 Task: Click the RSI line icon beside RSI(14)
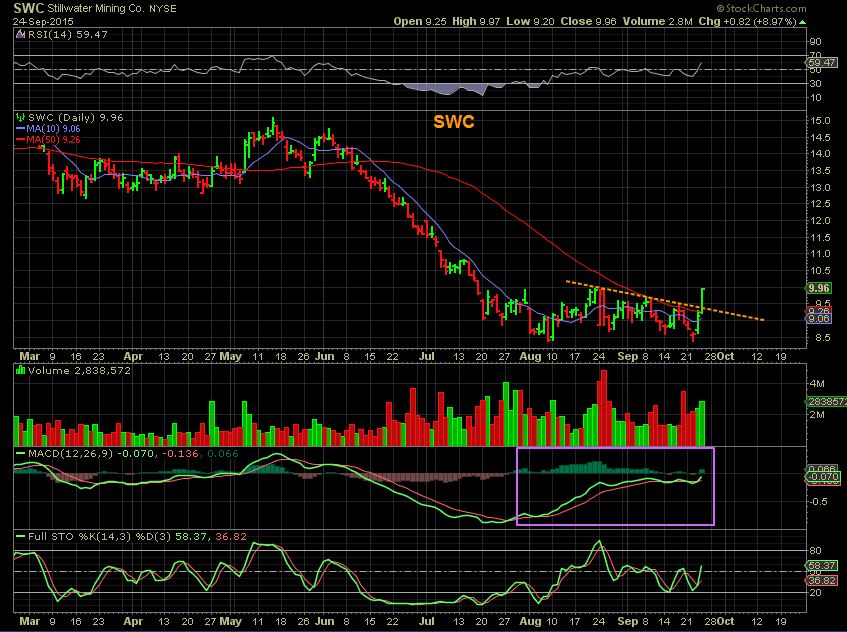(21, 35)
